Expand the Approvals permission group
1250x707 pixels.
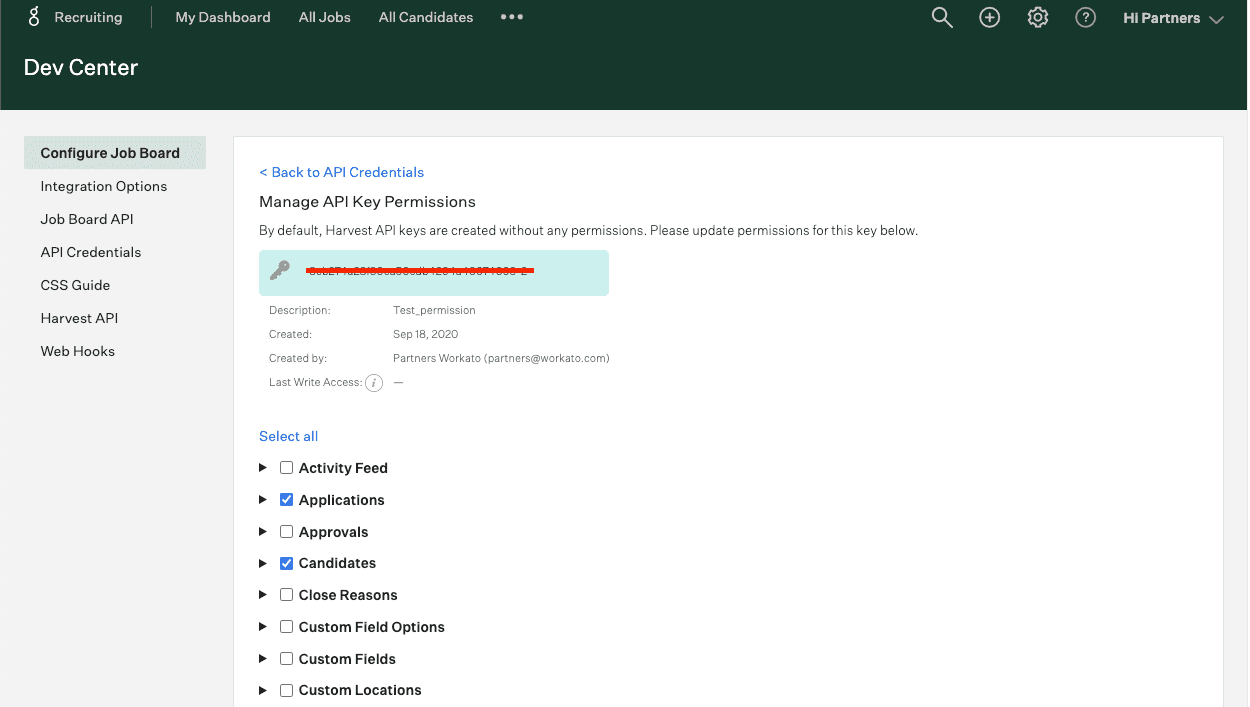pyautogui.click(x=262, y=531)
